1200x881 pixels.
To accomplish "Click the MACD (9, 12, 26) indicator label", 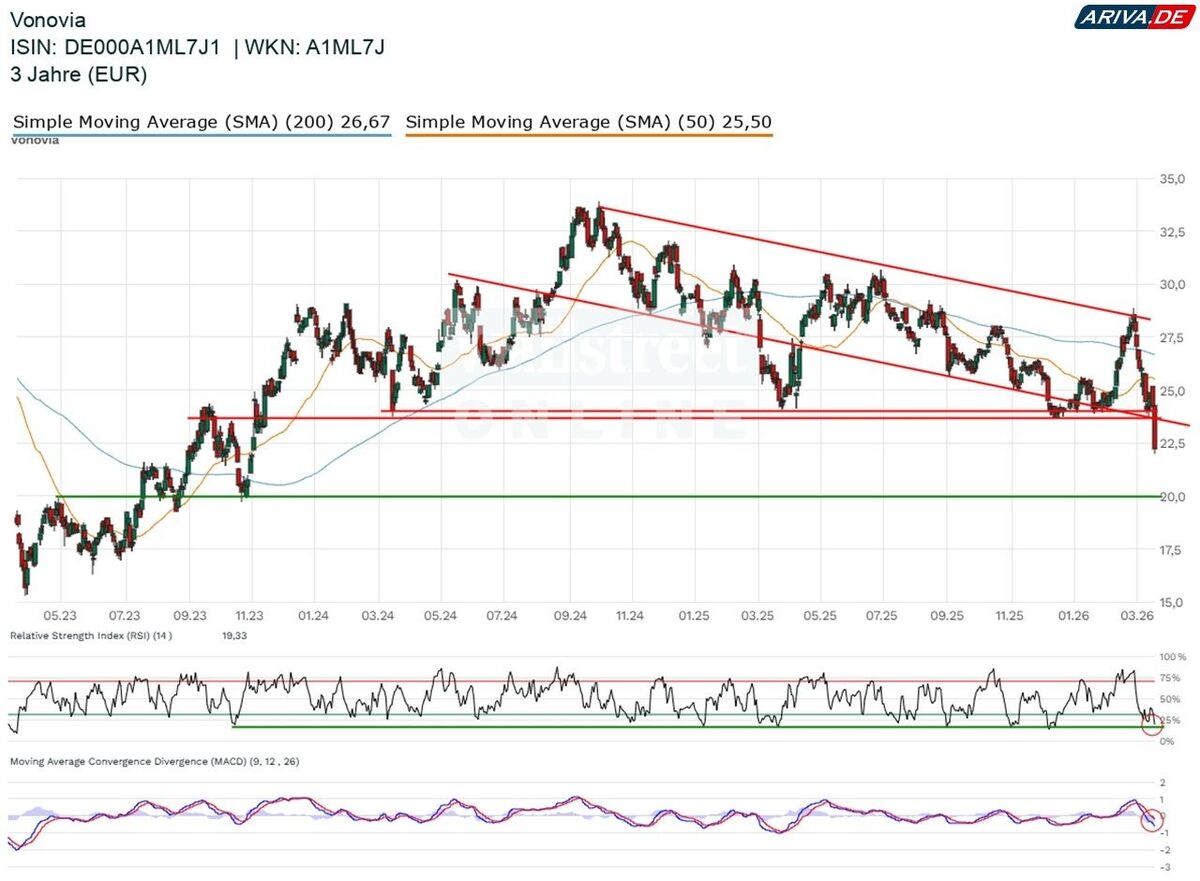I will click(x=154, y=761).
